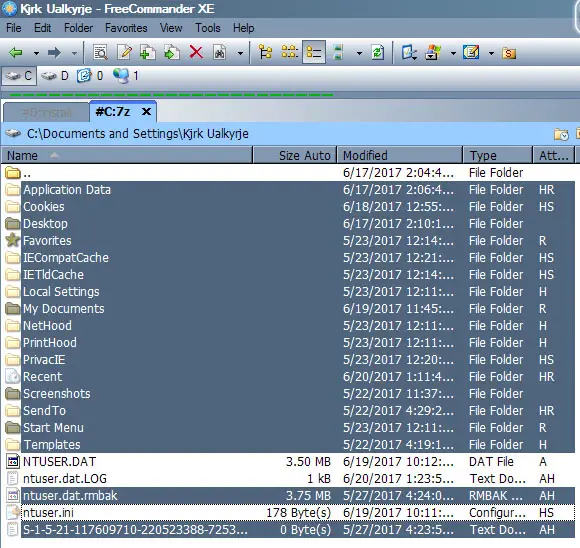This screenshot has width=580, height=548.
Task: Open the Folder menu
Action: 78,28
